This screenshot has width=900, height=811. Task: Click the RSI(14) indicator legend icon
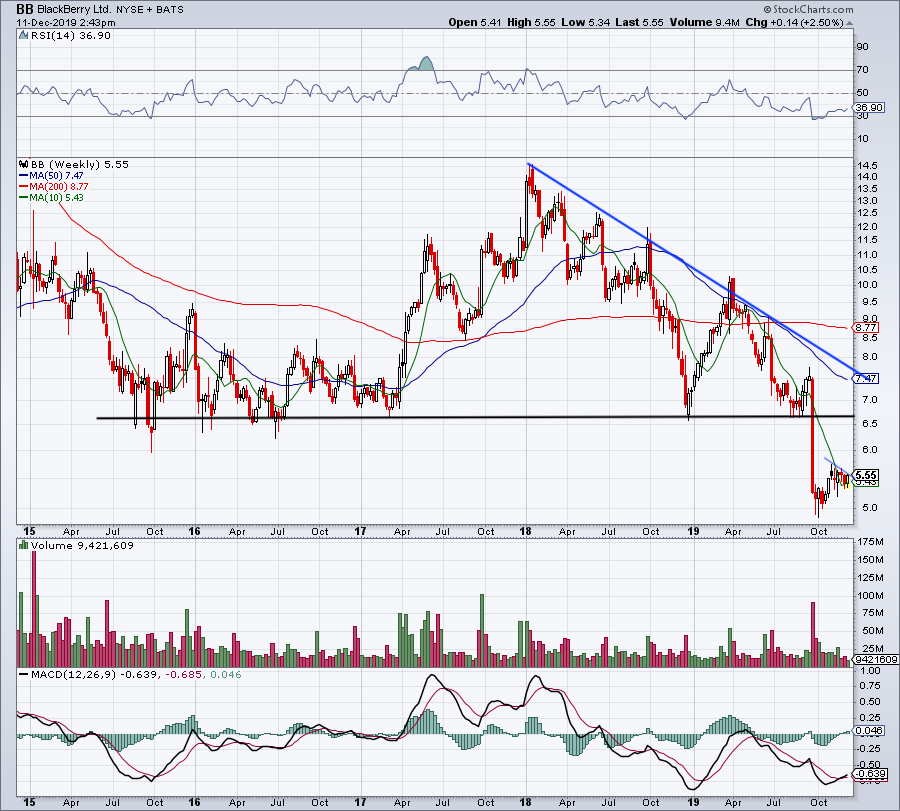point(24,36)
